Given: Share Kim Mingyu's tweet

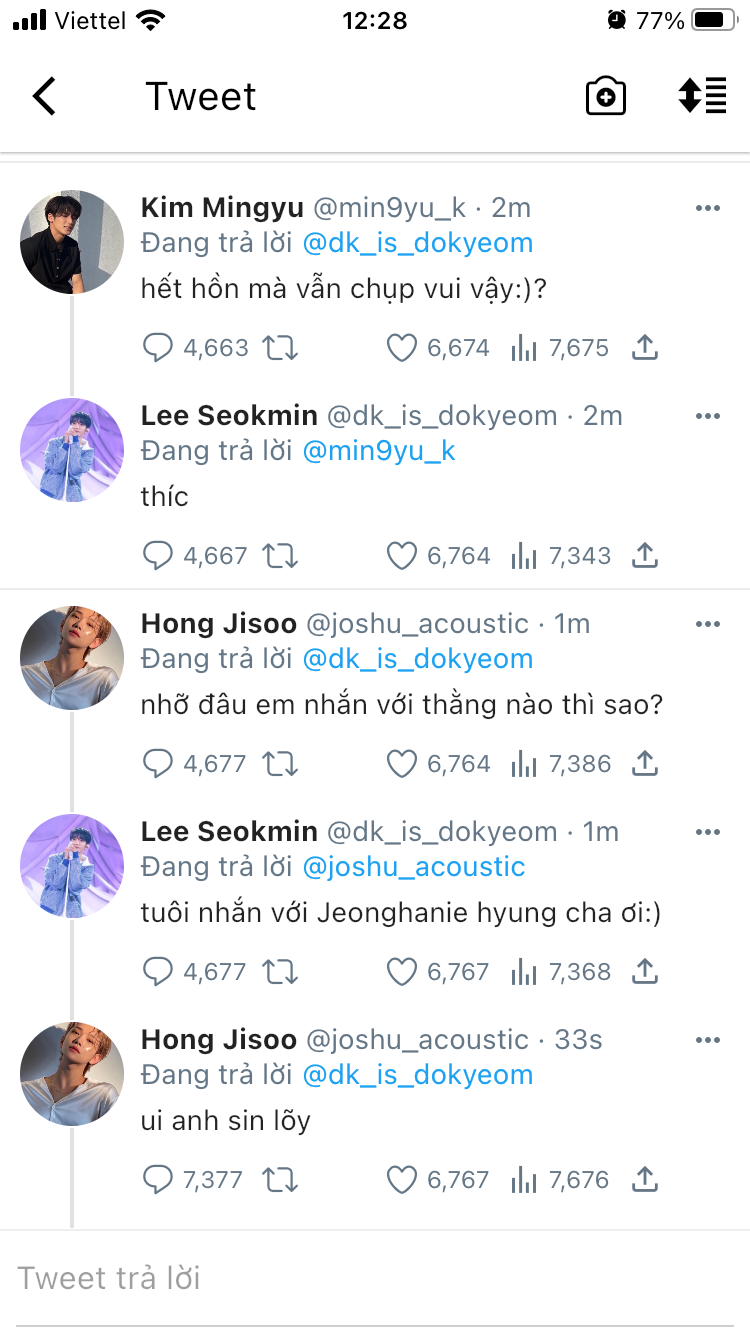Looking at the screenshot, I should 645,348.
